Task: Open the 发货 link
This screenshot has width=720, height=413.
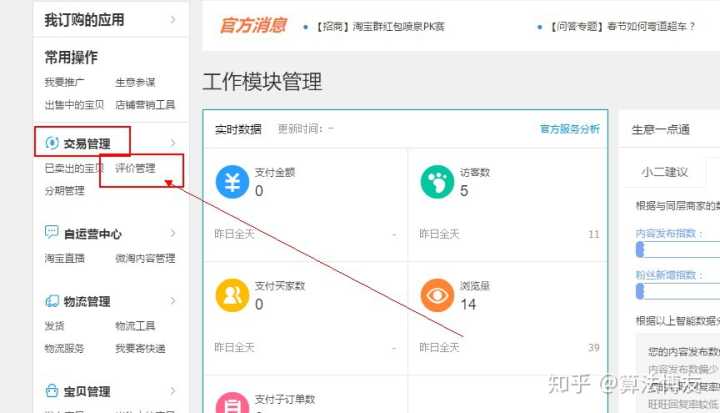Action: coord(54,326)
